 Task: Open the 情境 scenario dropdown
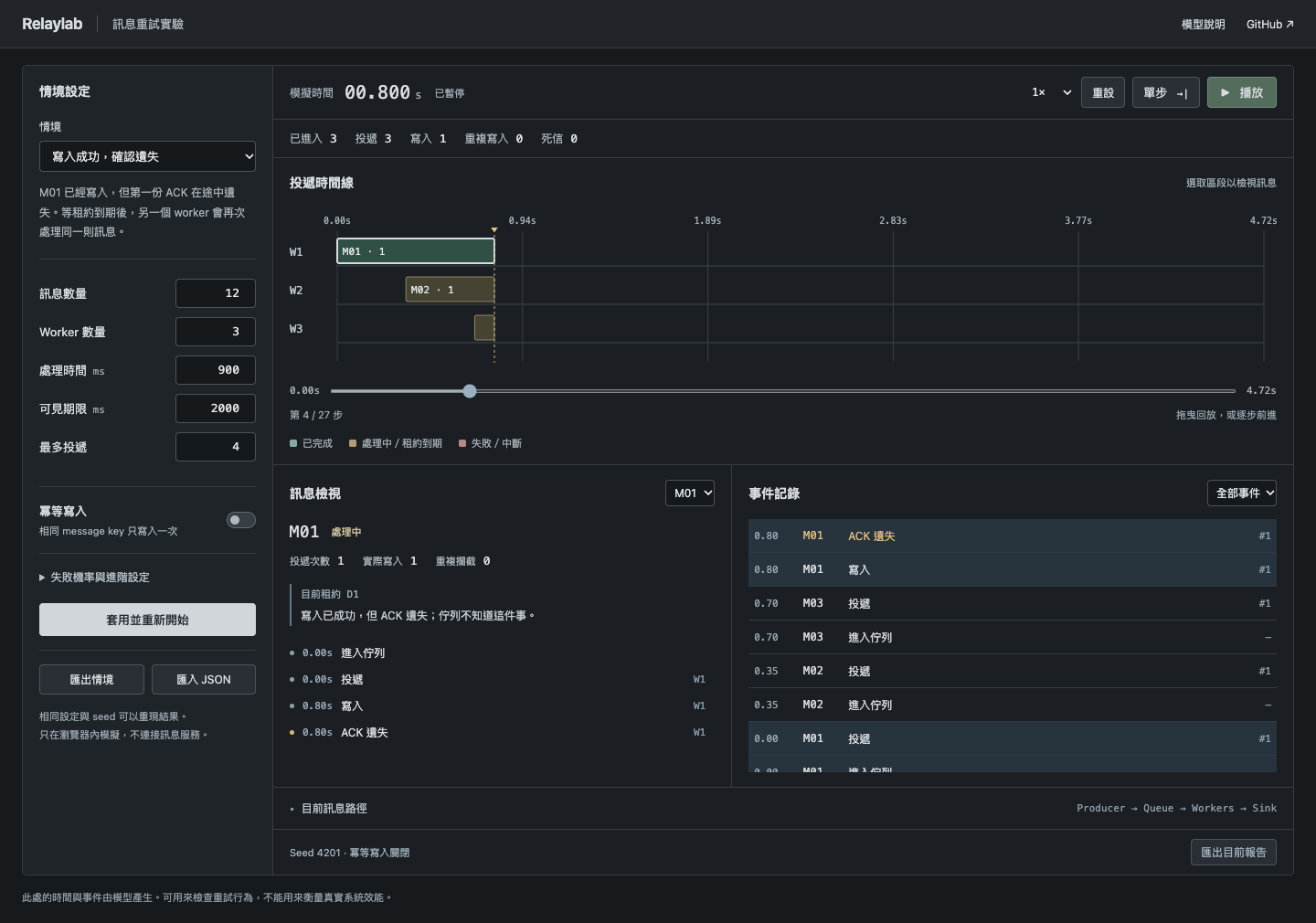(147, 156)
